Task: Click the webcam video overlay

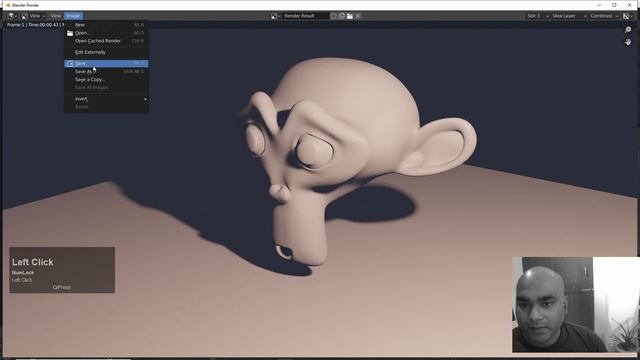Action: 576,304
